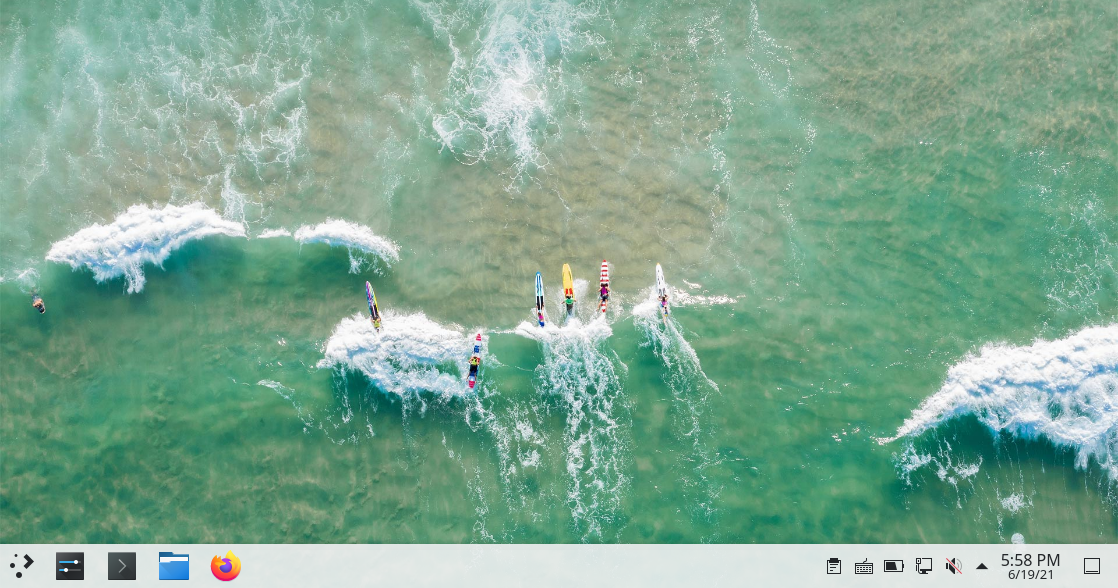Screen dimensions: 1118x588
Task: Open the clipboard tray icon
Action: [834, 566]
